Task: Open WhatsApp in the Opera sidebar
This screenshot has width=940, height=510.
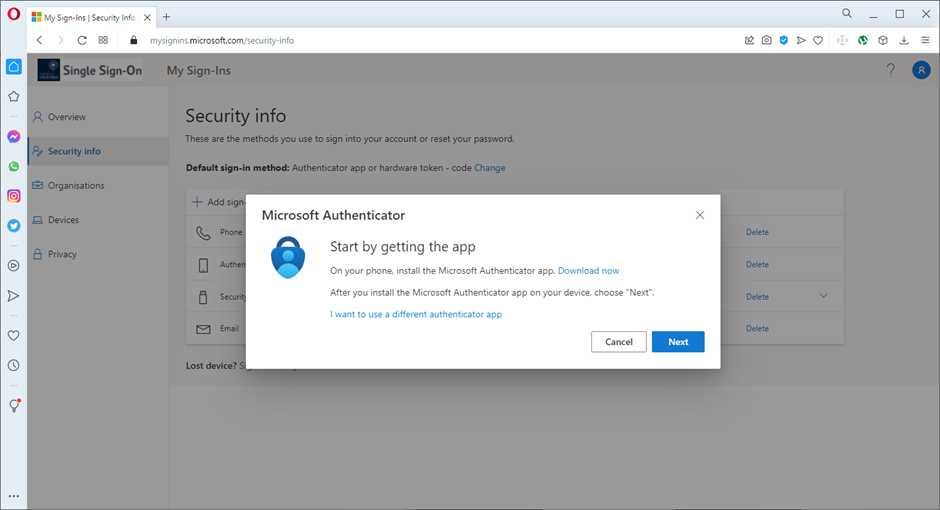Action: tap(14, 167)
